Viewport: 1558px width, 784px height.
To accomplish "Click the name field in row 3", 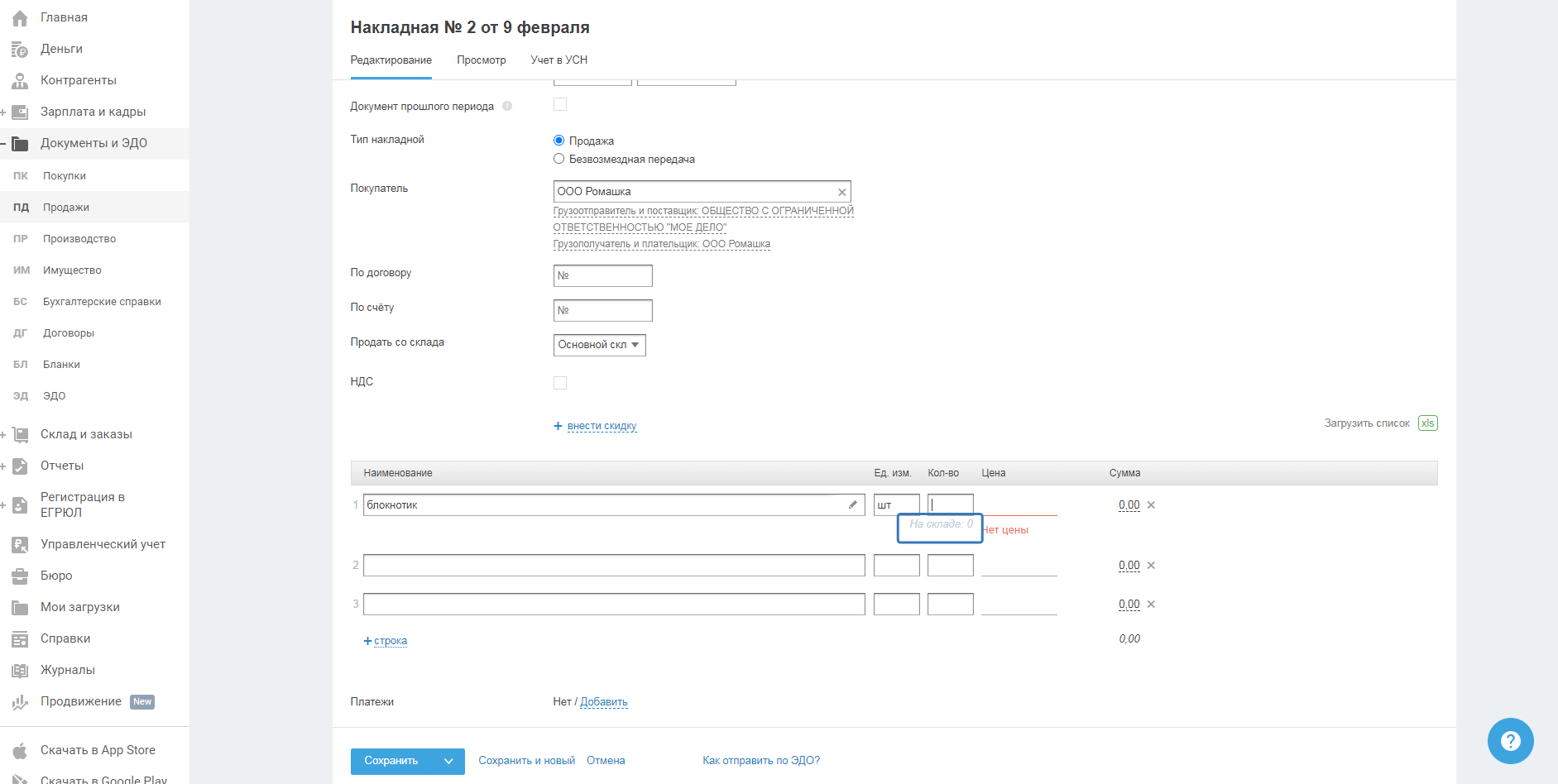I will [614, 605].
